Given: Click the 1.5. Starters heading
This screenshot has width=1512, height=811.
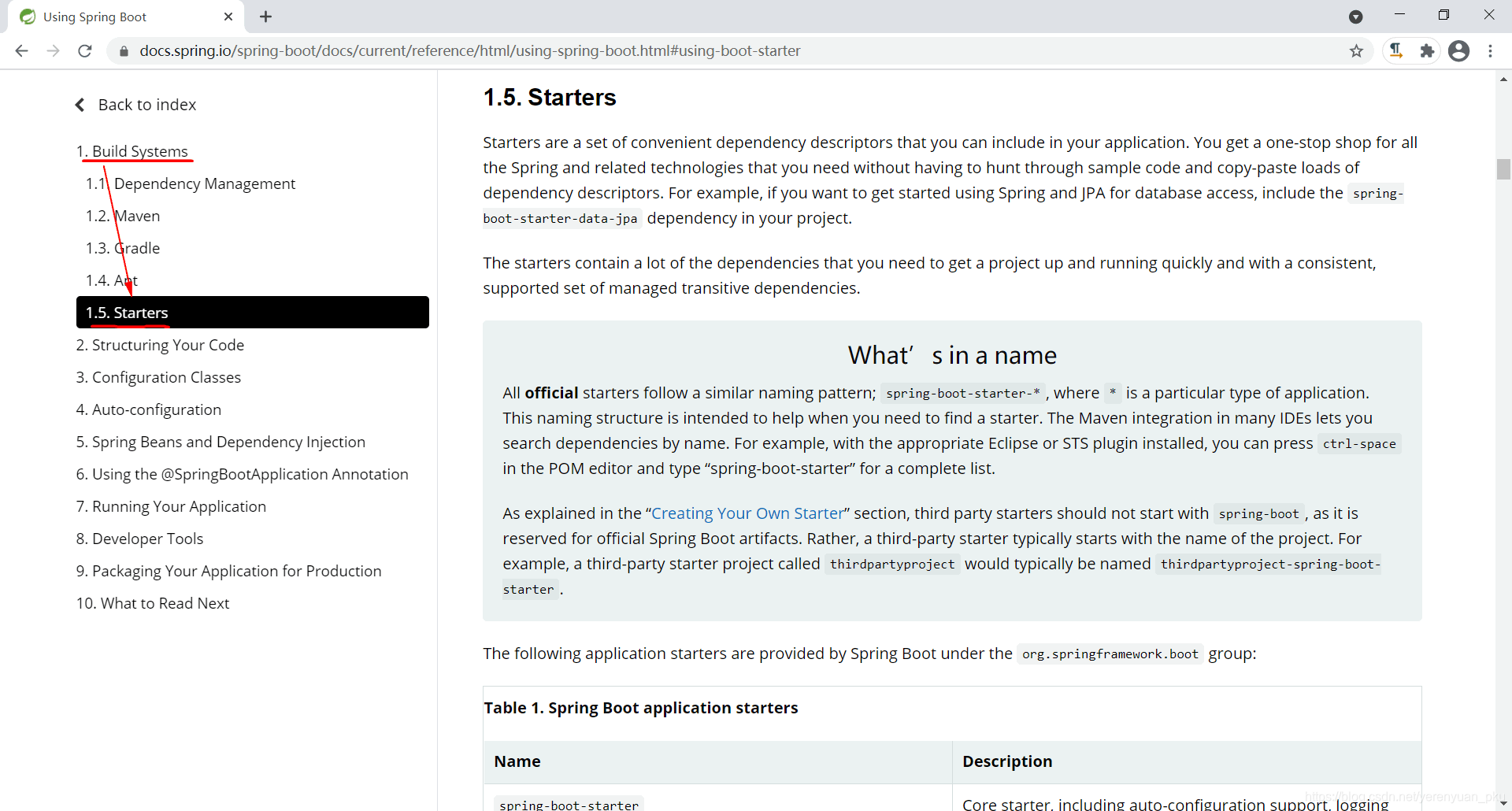Looking at the screenshot, I should (x=550, y=98).
